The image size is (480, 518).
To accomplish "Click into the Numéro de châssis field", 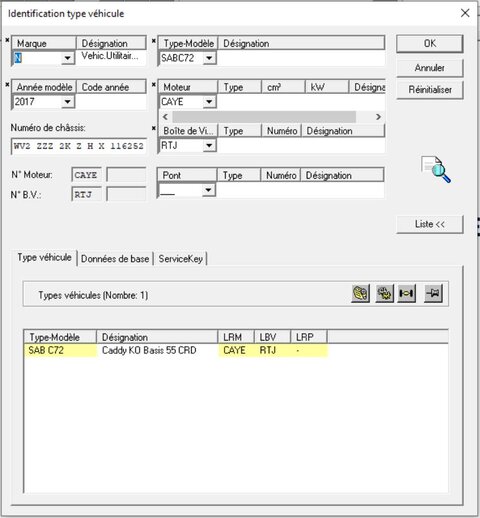I will pos(79,146).
